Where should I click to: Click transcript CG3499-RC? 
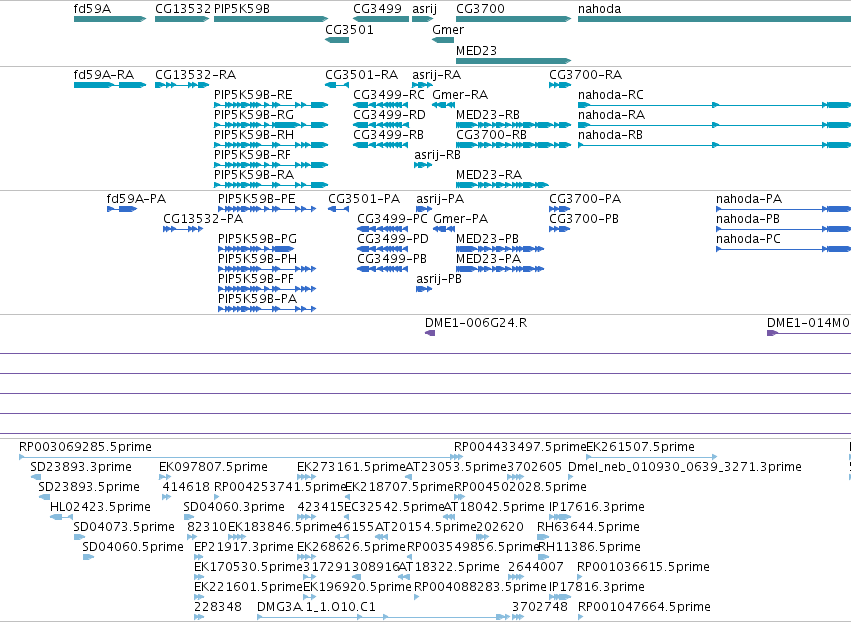pos(389,94)
